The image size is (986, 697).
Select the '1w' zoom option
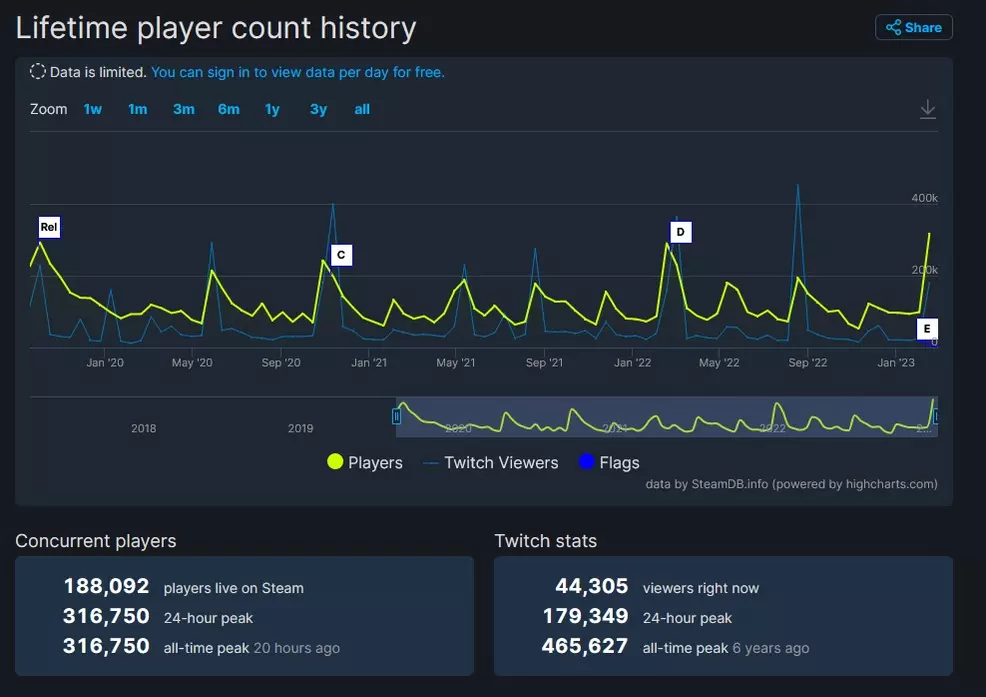93,109
